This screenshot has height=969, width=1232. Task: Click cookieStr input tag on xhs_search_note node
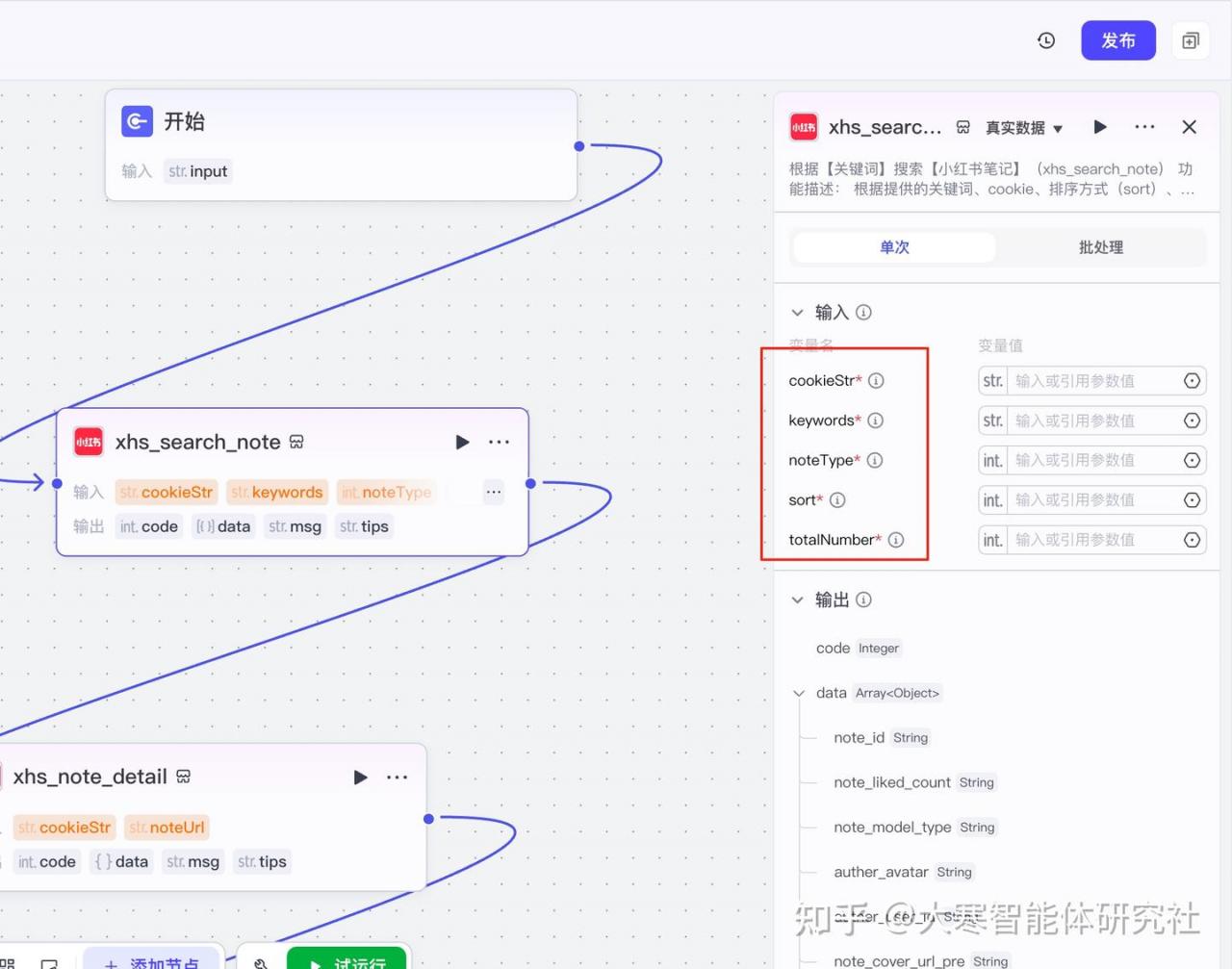(167, 492)
